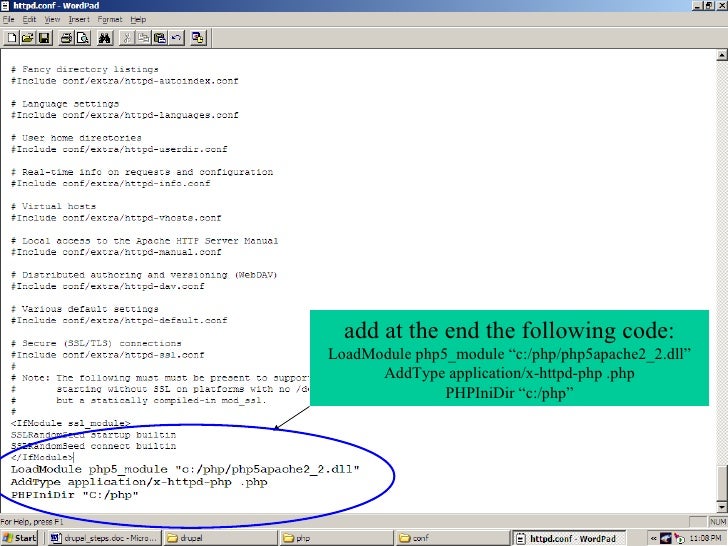Image resolution: width=728 pixels, height=546 pixels.
Task: Expand hidden system tray icons chevron
Action: coord(653,539)
